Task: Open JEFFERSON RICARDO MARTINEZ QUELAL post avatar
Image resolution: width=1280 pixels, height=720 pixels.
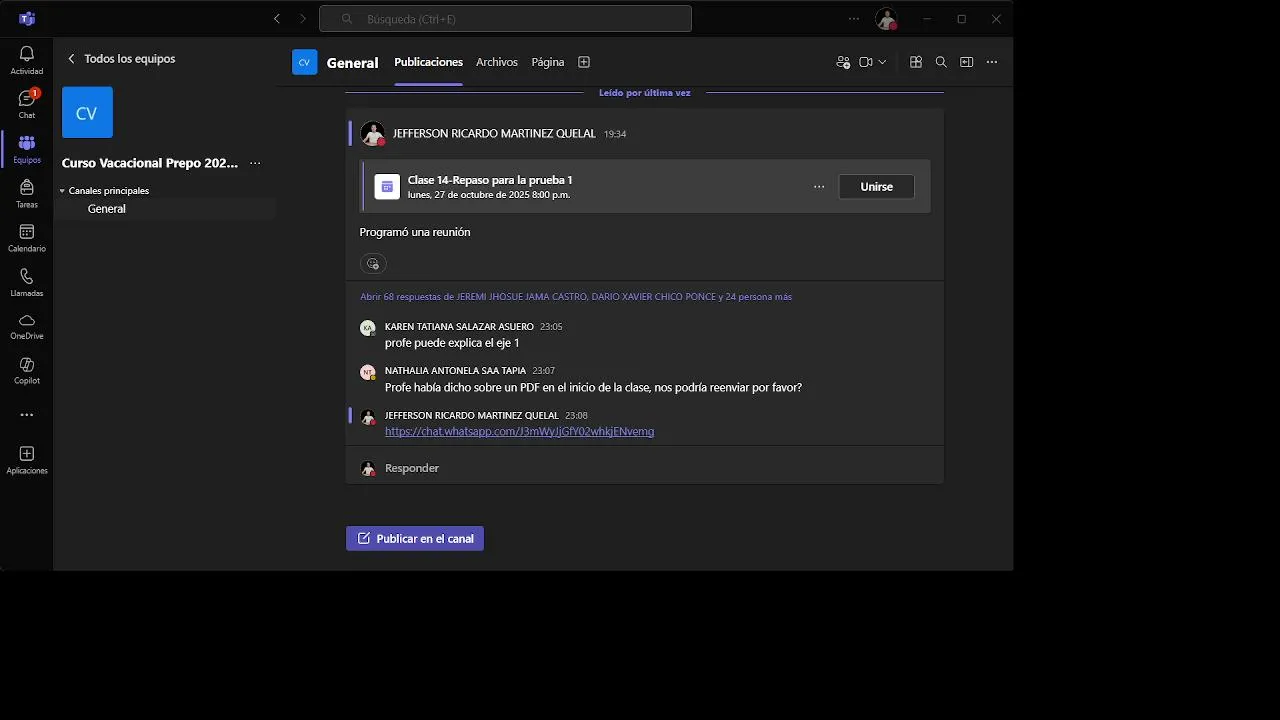Action: click(x=373, y=134)
